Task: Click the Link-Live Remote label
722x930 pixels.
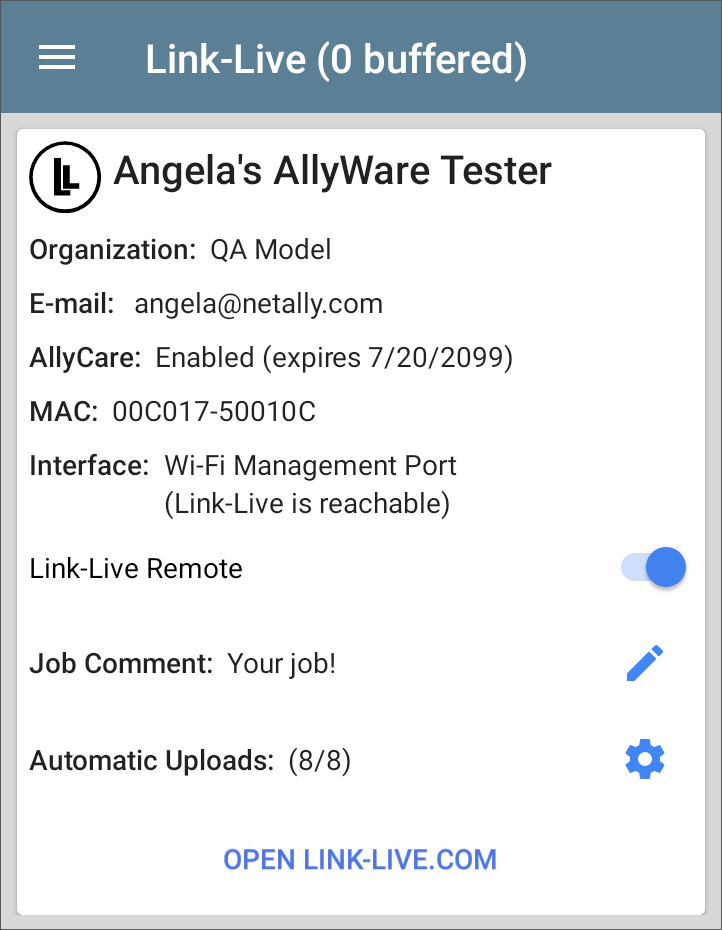Action: (136, 569)
